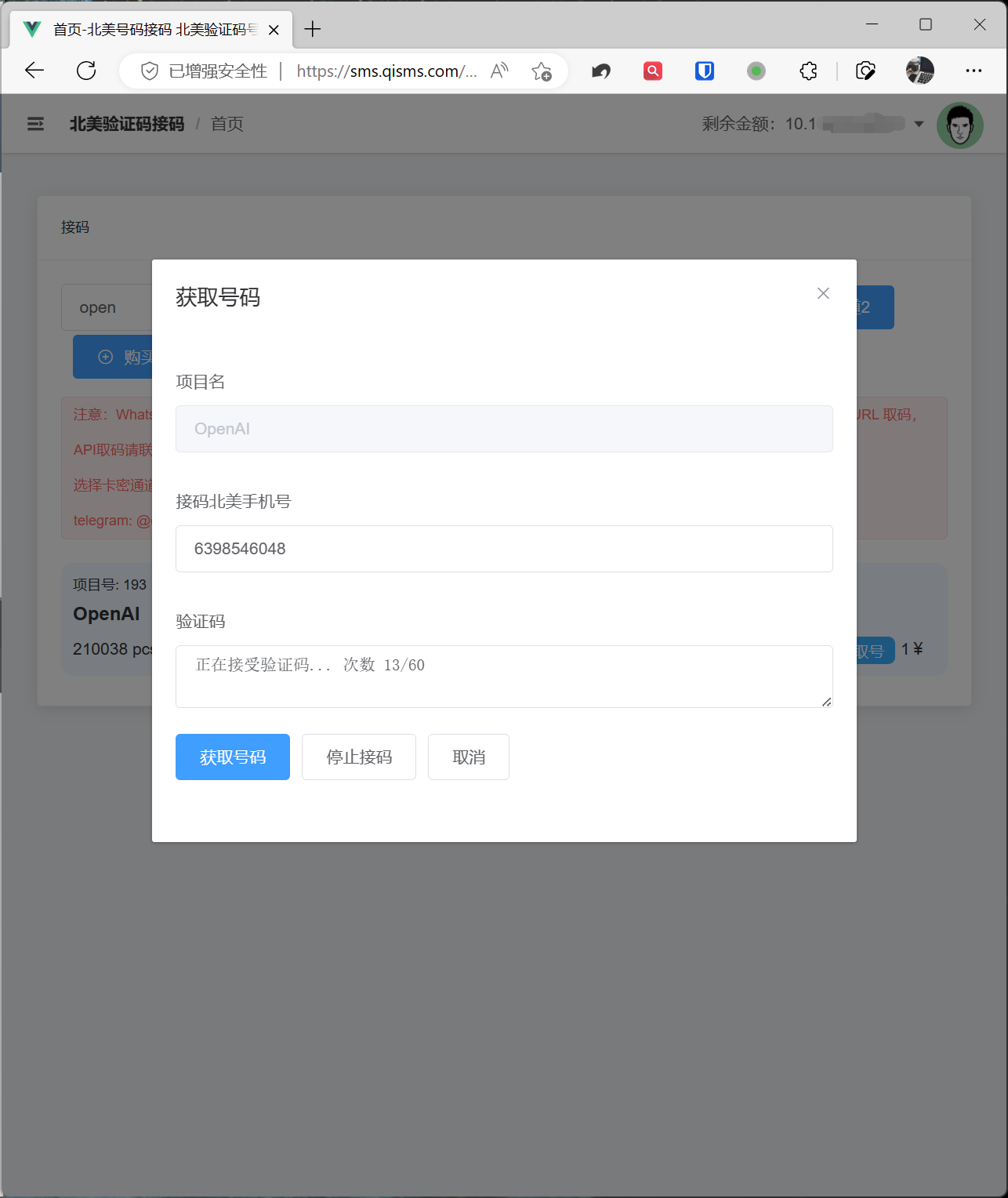Click the 停止接码 button

358,757
